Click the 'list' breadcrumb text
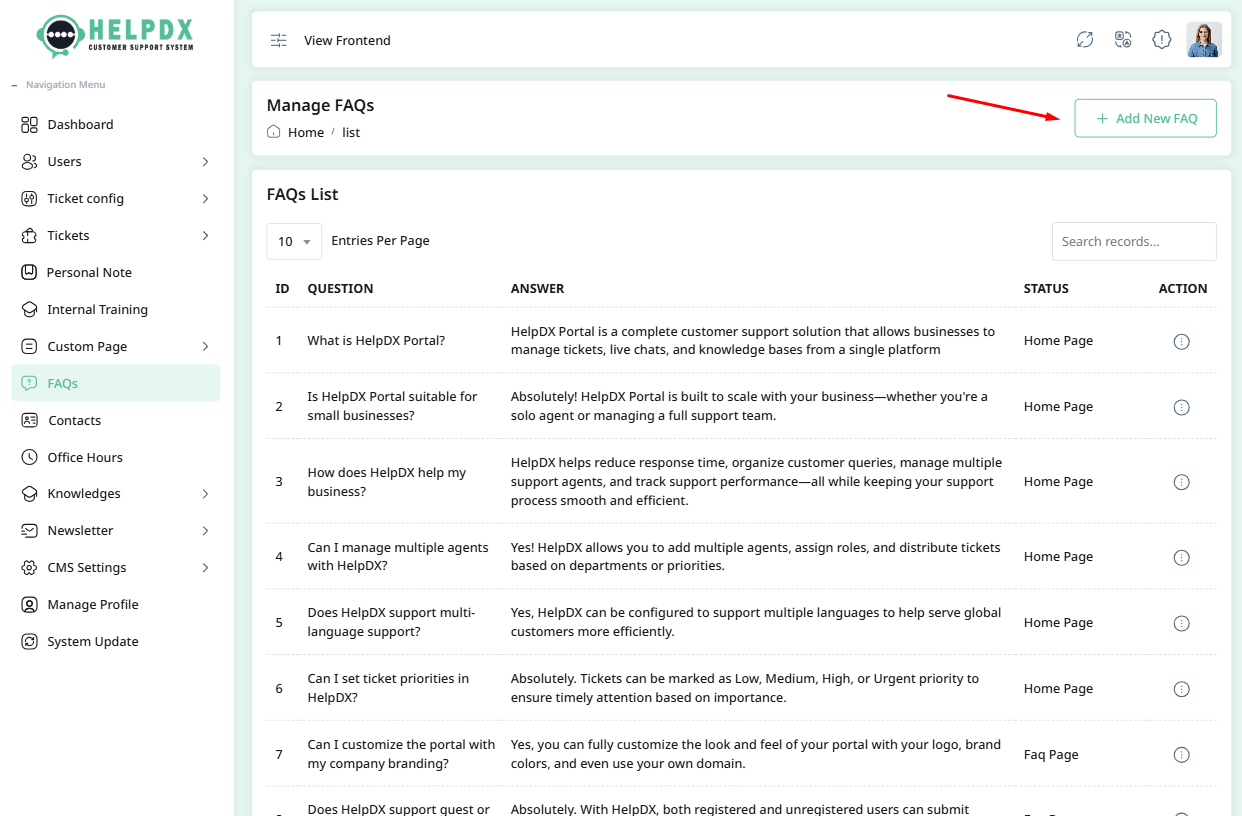 tap(351, 132)
